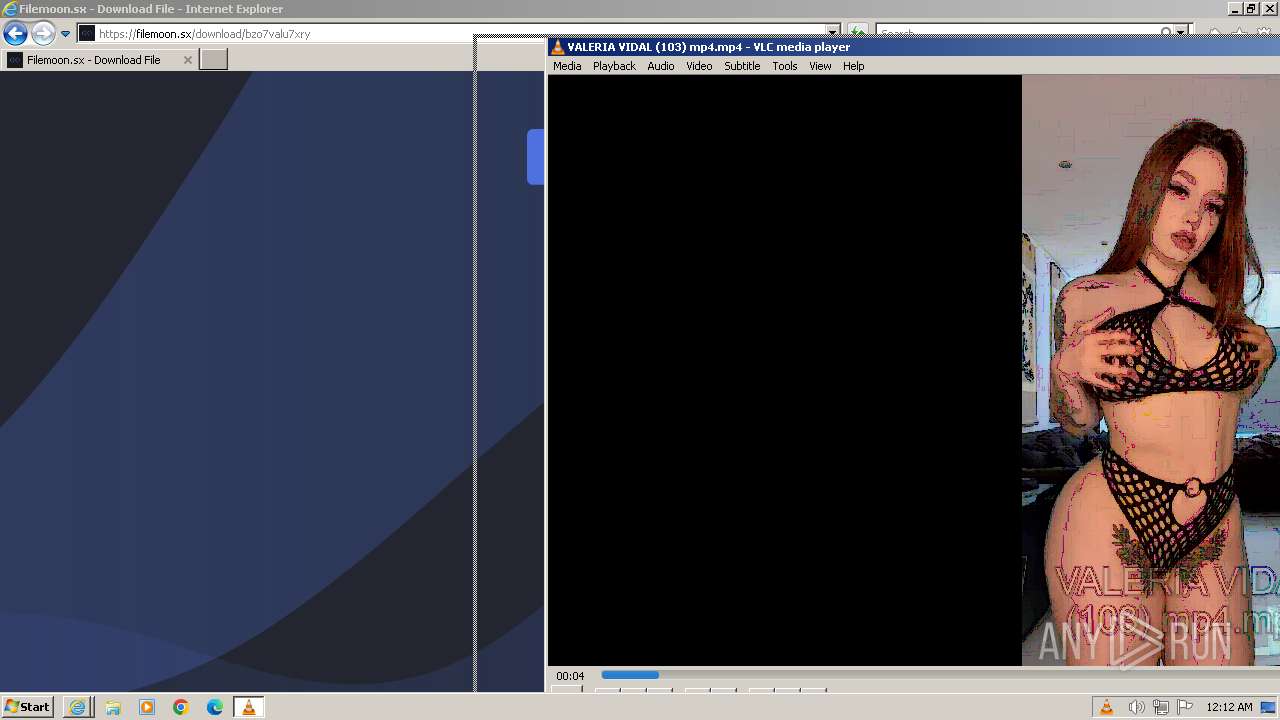Open Action Center flag tray icon
Screen dimensions: 1280x720
pyautogui.click(x=1185, y=707)
